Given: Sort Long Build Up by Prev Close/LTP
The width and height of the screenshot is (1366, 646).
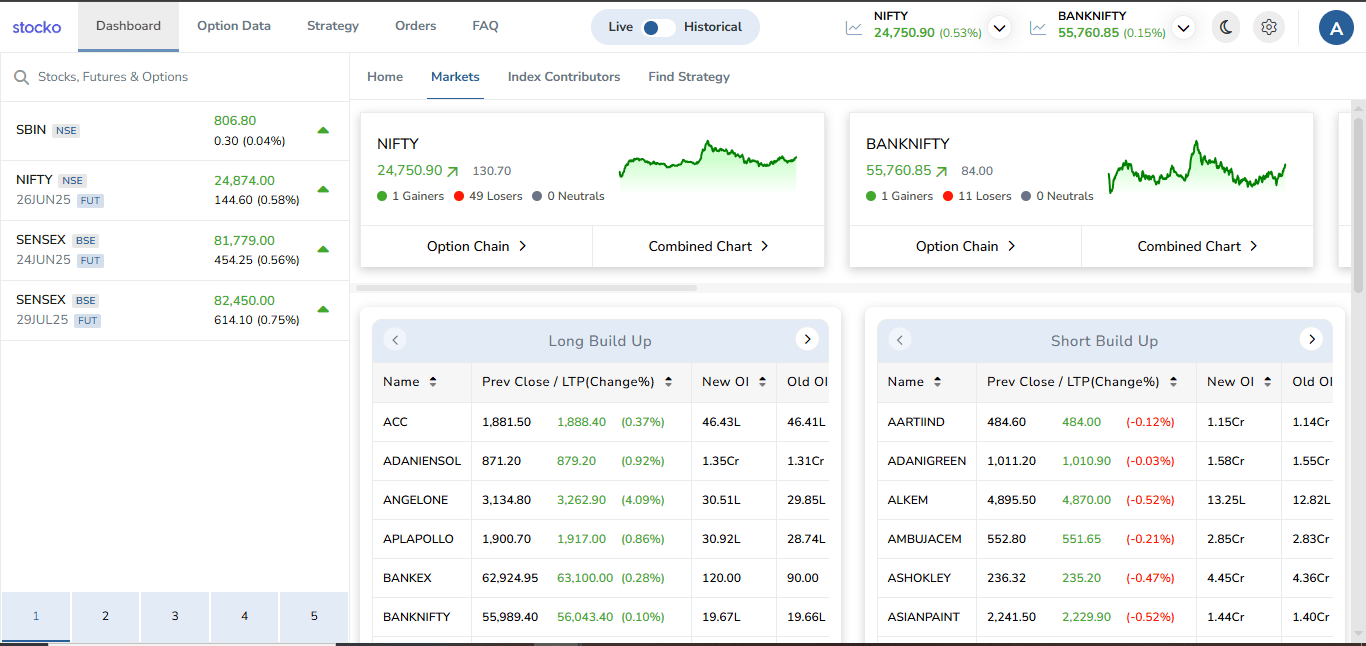Looking at the screenshot, I should 668,382.
